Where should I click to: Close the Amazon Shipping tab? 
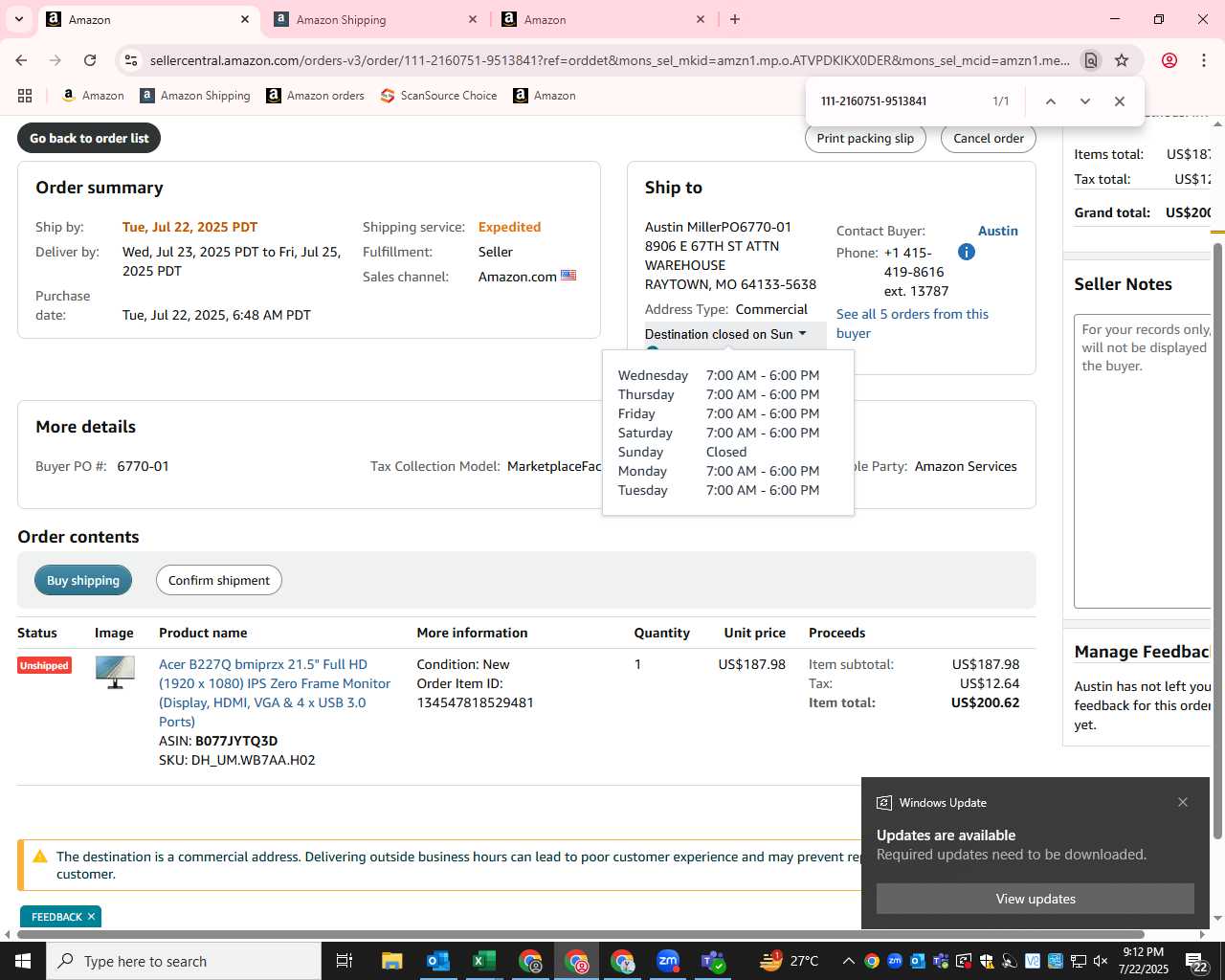(x=473, y=19)
